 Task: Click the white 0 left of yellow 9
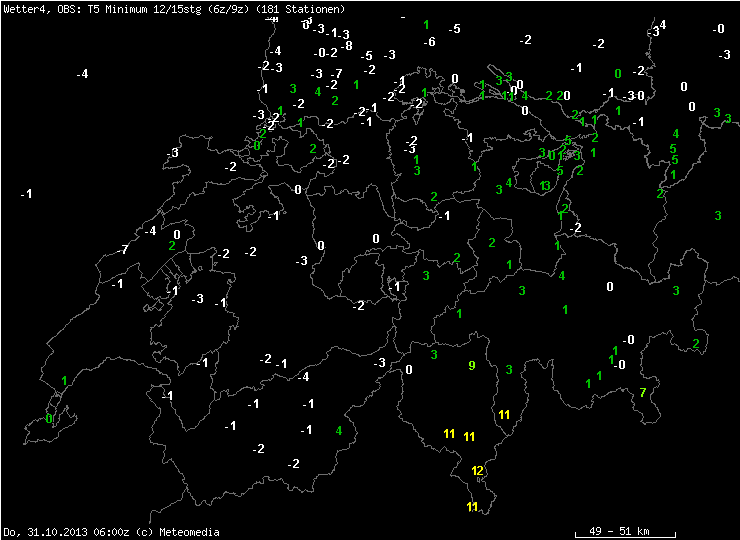point(409,370)
